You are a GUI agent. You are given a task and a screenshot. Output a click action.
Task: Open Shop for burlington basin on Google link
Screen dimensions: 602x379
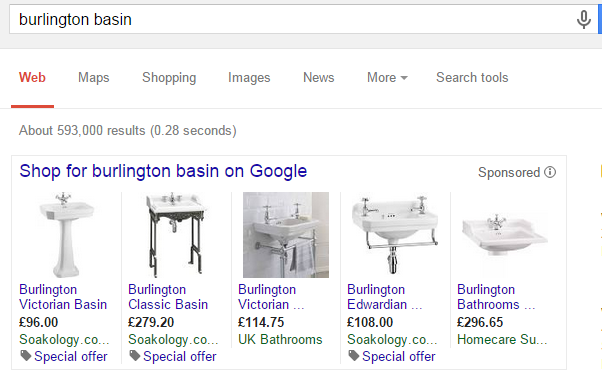click(x=163, y=171)
